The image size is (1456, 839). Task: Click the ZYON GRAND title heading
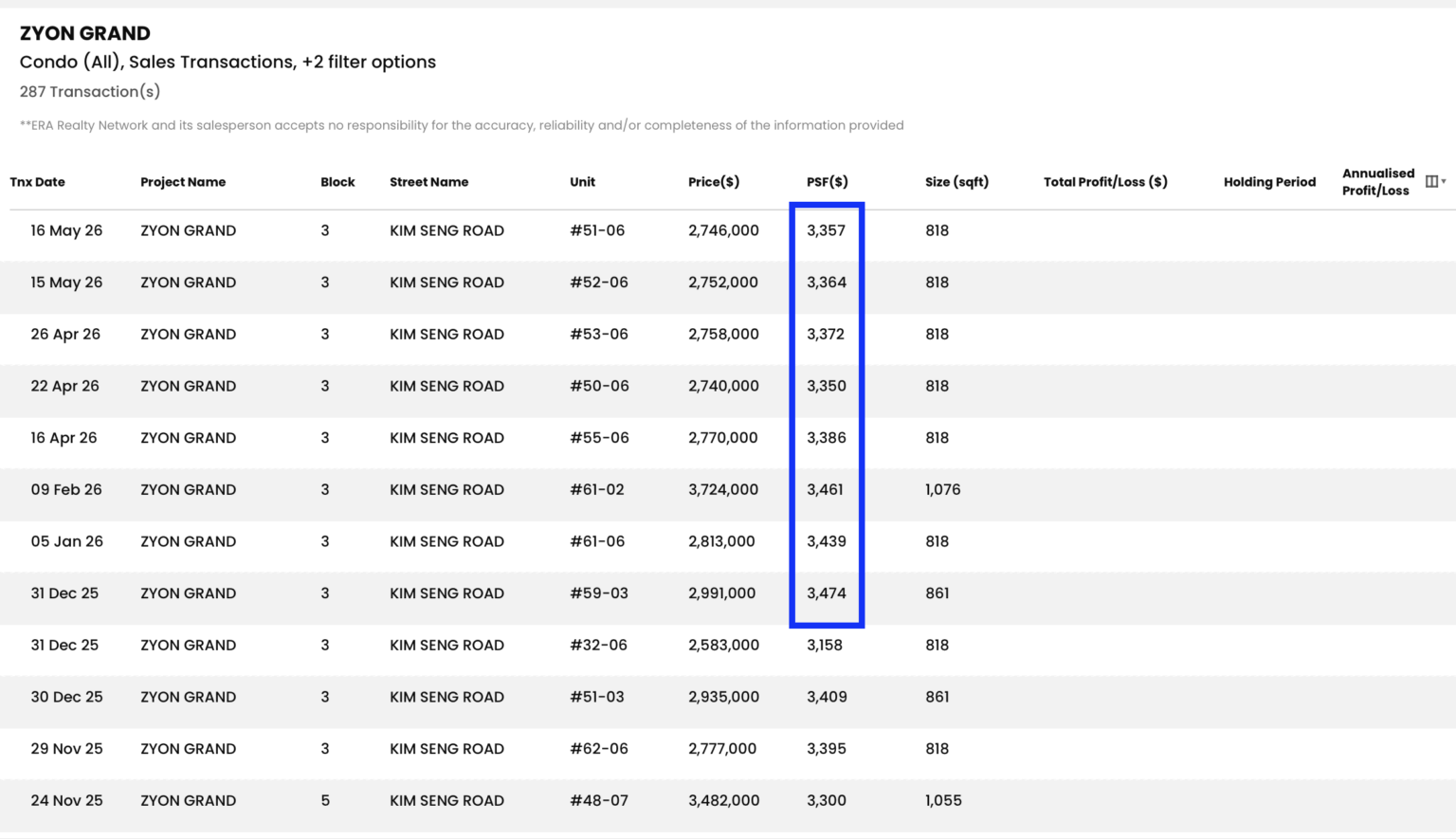point(85,33)
